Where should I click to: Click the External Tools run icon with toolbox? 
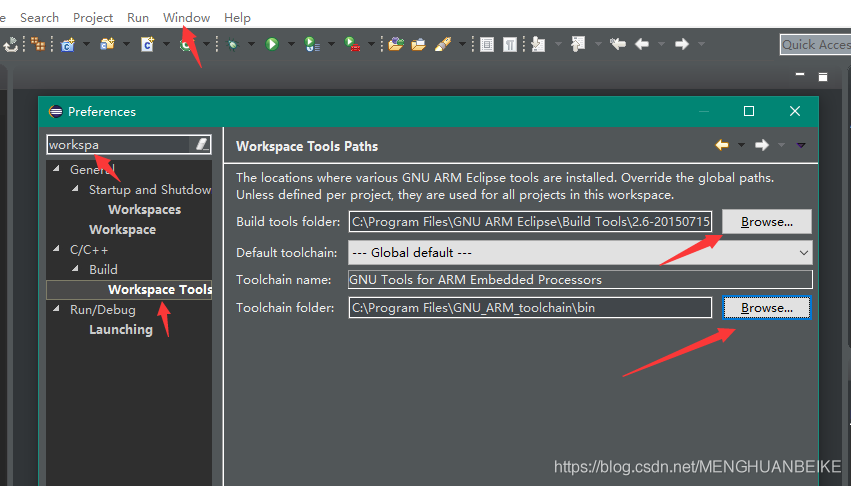[352, 44]
